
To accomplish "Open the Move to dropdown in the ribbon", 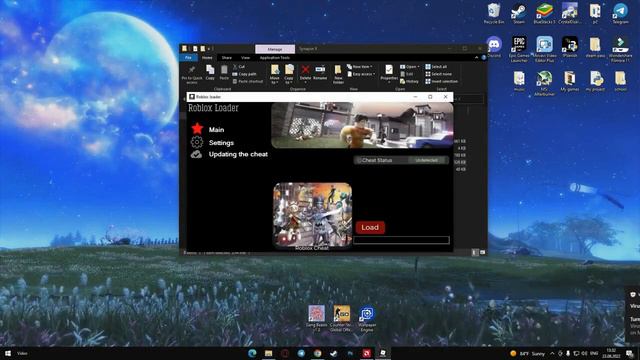I will [x=275, y=74].
